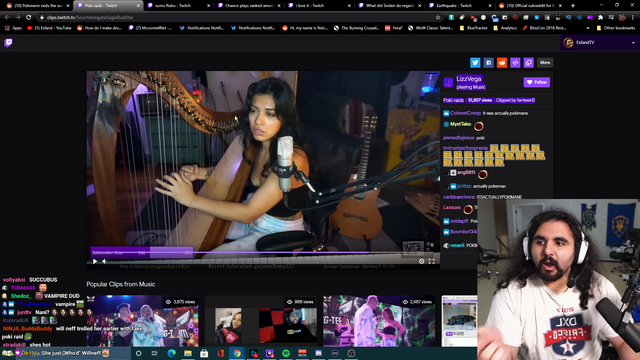Mute the clip with the volume icon
The width and height of the screenshot is (640, 360).
click(104, 261)
